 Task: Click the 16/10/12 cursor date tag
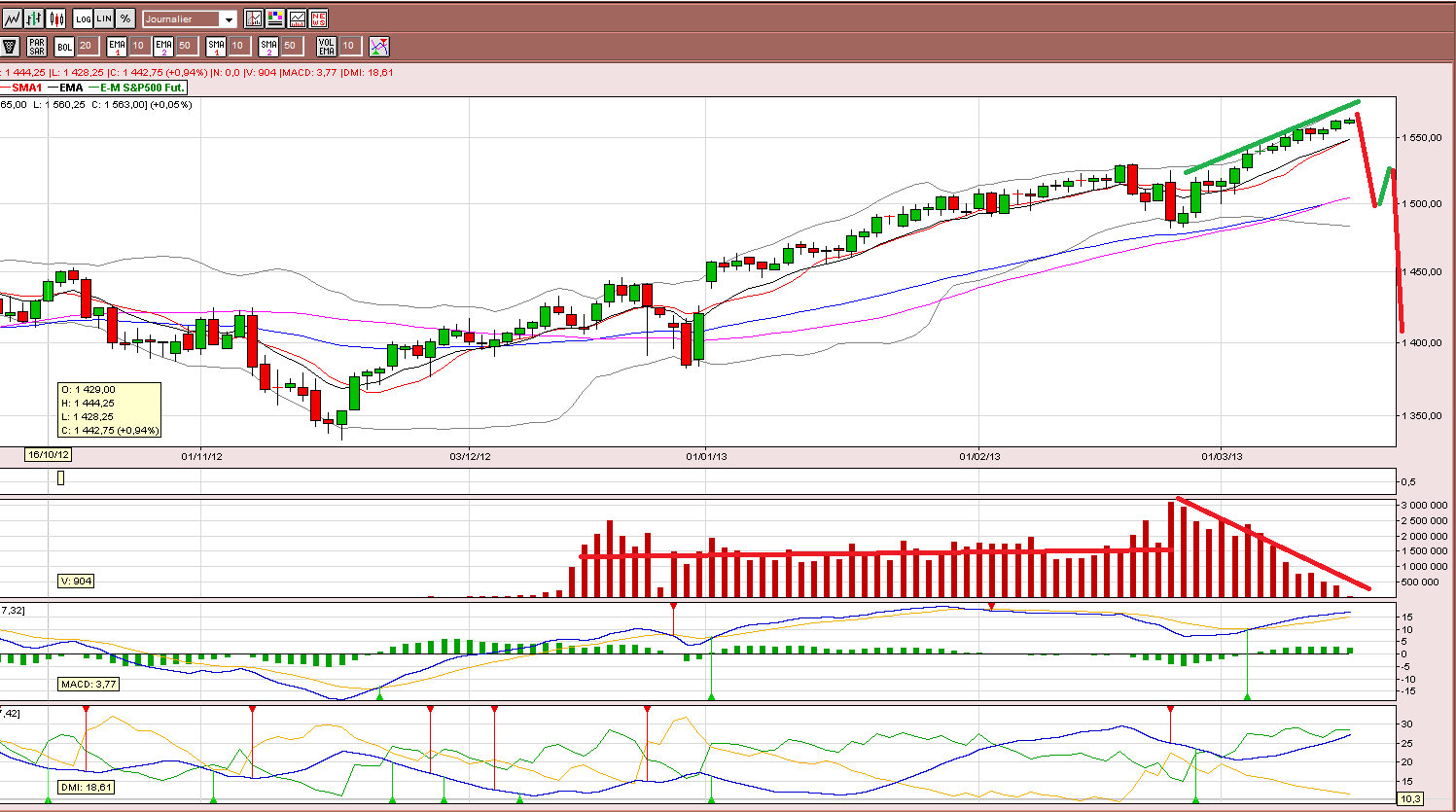click(x=49, y=455)
